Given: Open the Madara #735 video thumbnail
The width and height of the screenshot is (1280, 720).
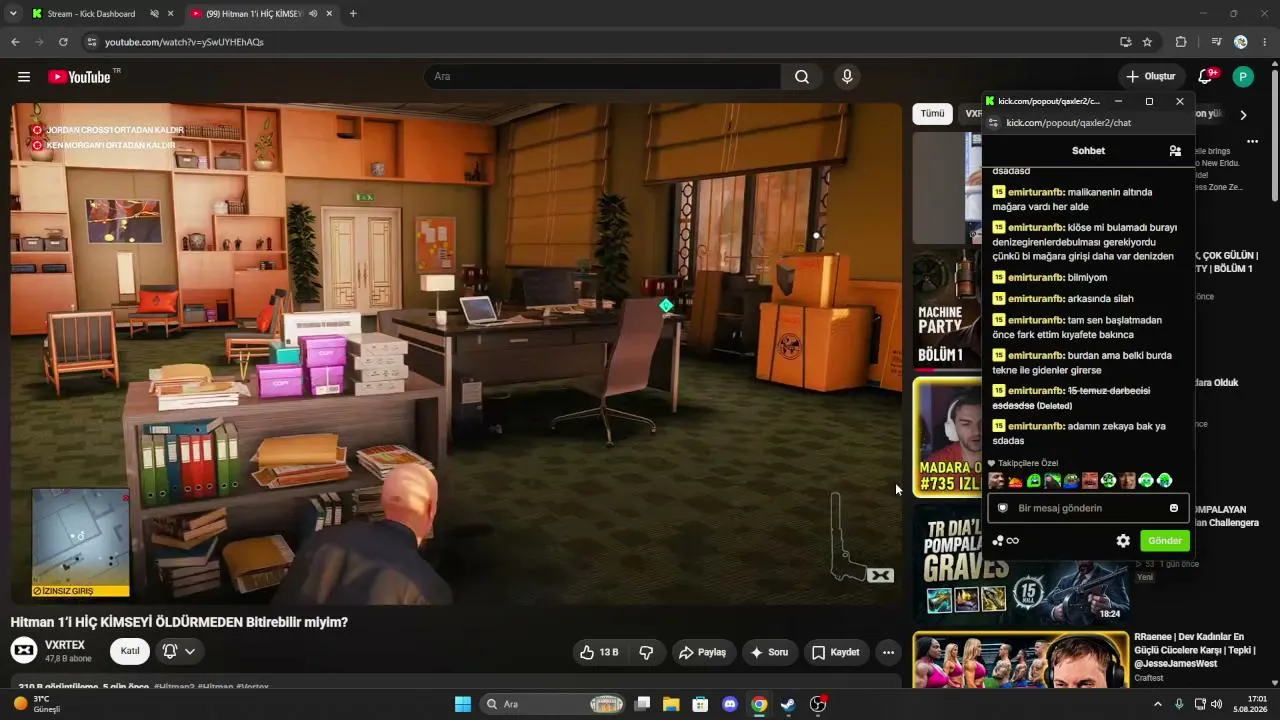Looking at the screenshot, I should point(947,437).
